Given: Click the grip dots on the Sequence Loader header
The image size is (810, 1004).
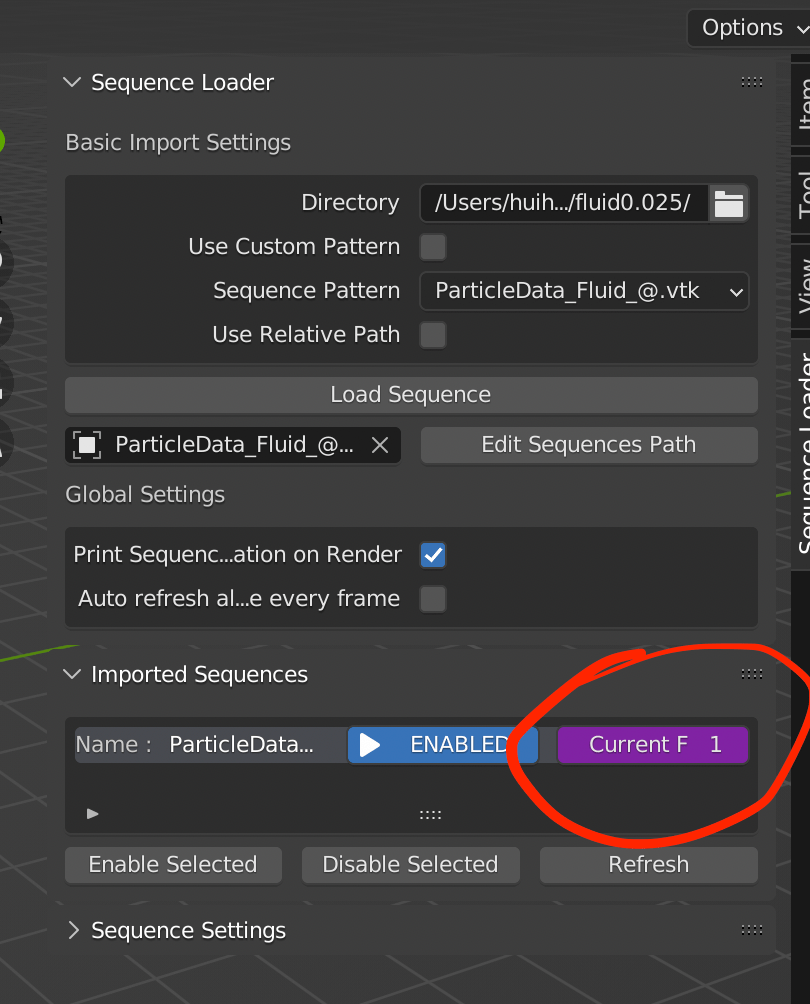Looking at the screenshot, I should [751, 82].
